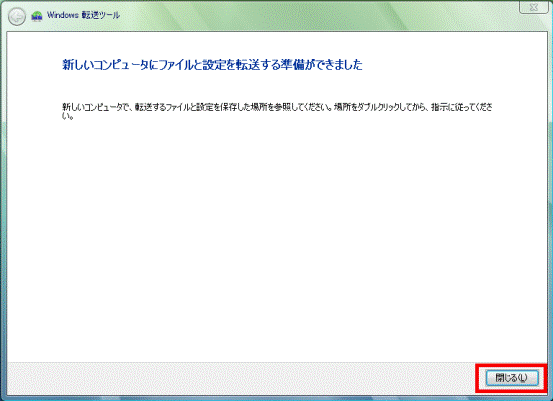The height and width of the screenshot is (401, 553).
Task: Go back using the round arrow button
Action: tap(17, 17)
